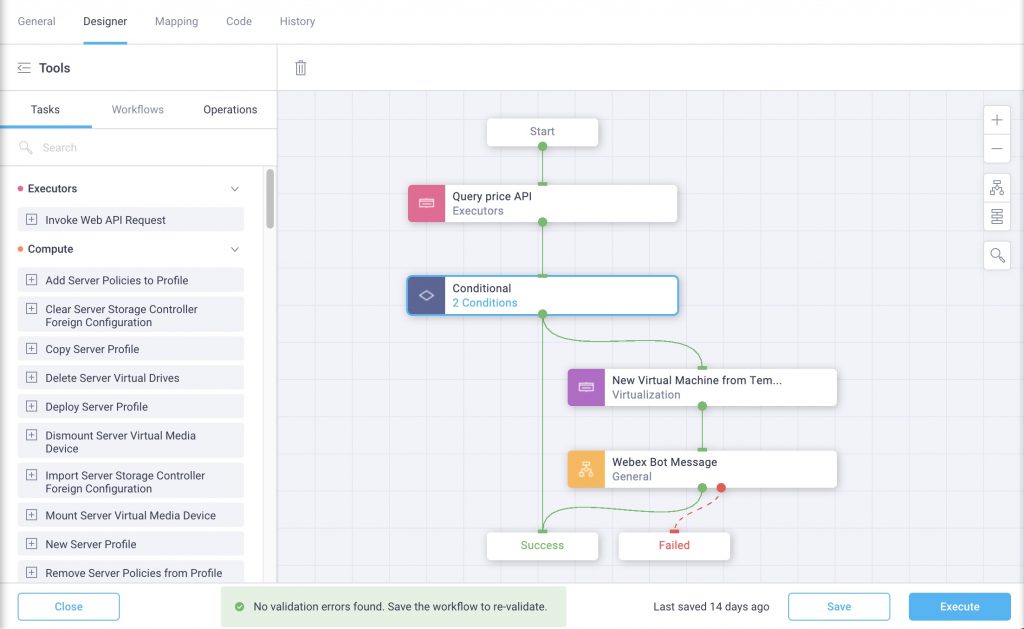Select the stacked layout icon

coord(996,216)
